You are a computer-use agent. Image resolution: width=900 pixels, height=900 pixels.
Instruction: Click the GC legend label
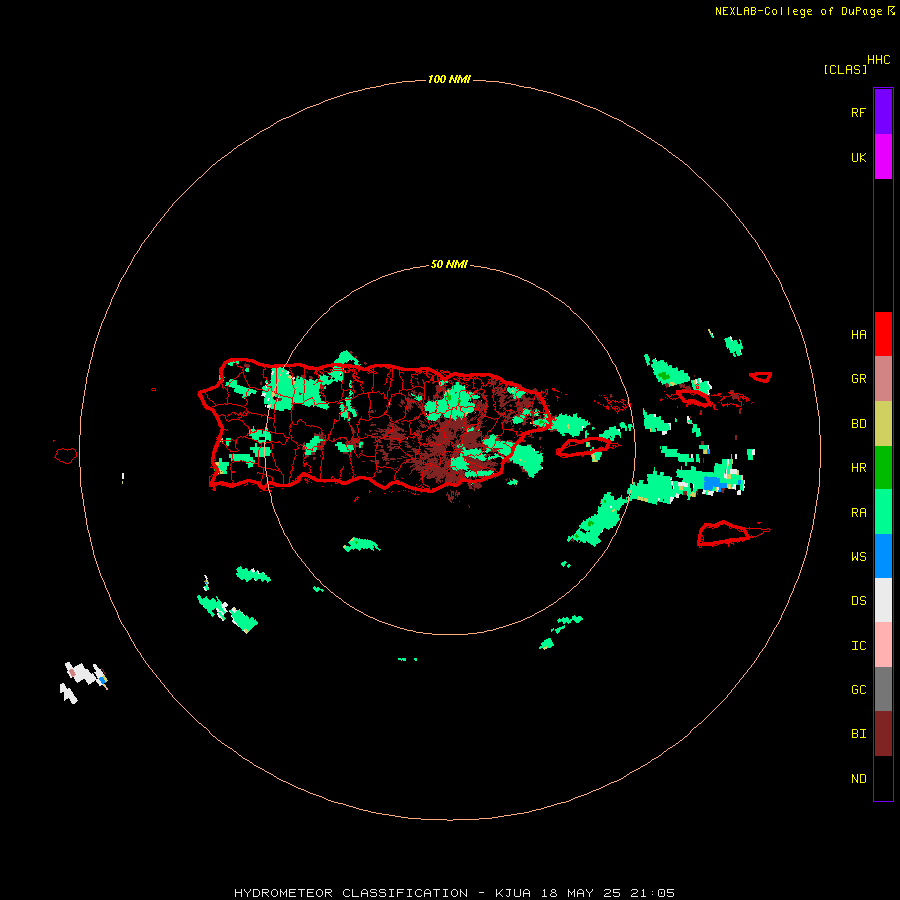coord(858,690)
